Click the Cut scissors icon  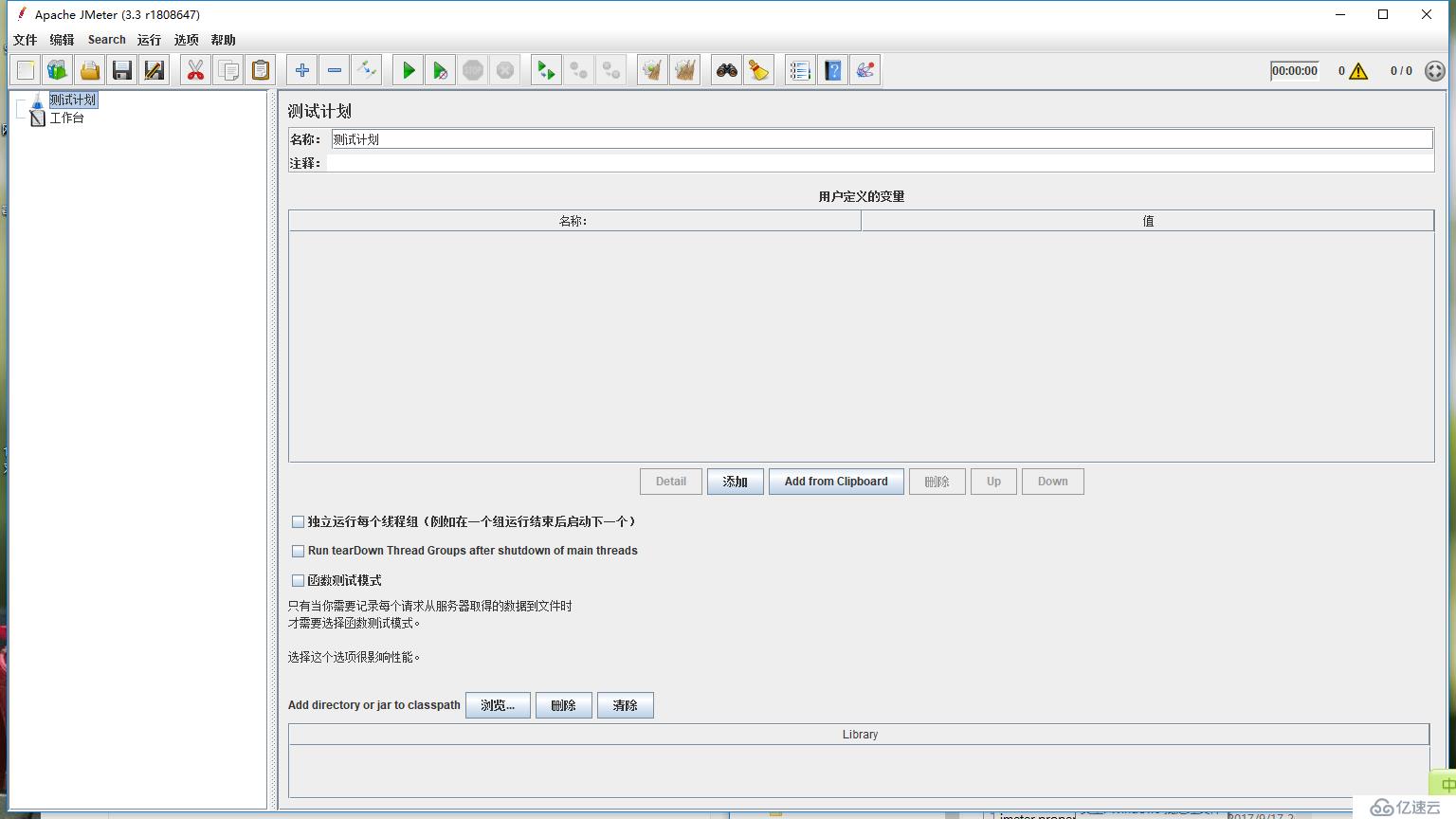[195, 70]
